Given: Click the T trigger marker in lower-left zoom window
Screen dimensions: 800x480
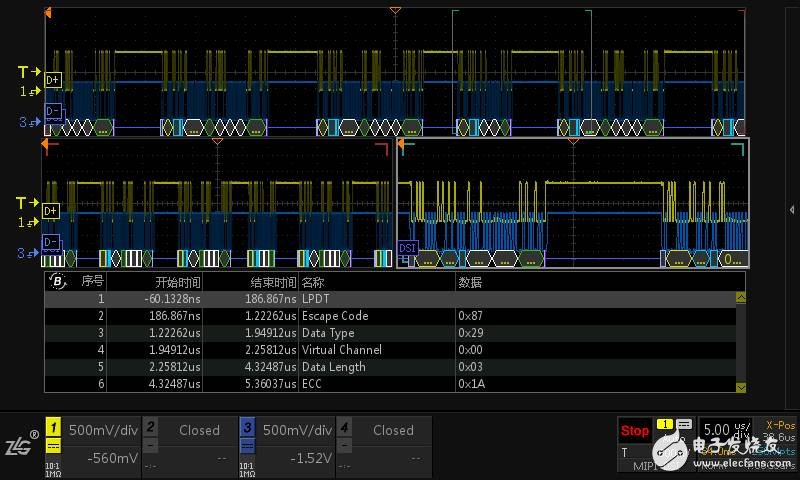Looking at the screenshot, I should pyautogui.click(x=27, y=203).
